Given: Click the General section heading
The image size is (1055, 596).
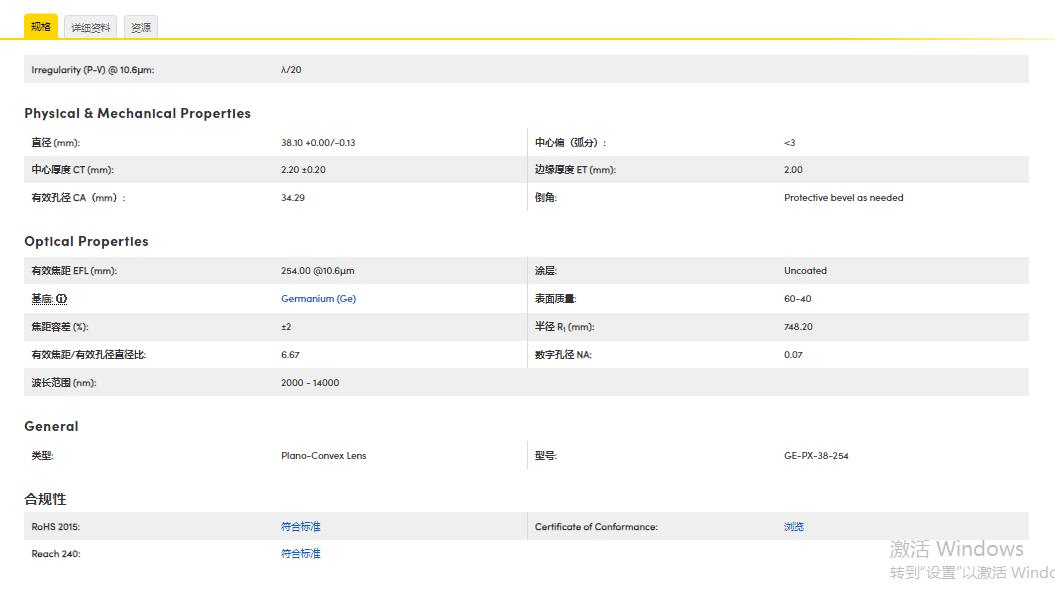Looking at the screenshot, I should (51, 427).
